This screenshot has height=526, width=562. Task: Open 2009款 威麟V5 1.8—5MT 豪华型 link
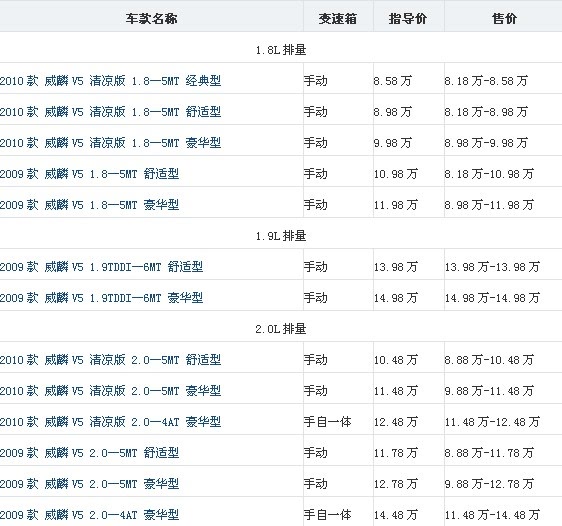pos(90,205)
